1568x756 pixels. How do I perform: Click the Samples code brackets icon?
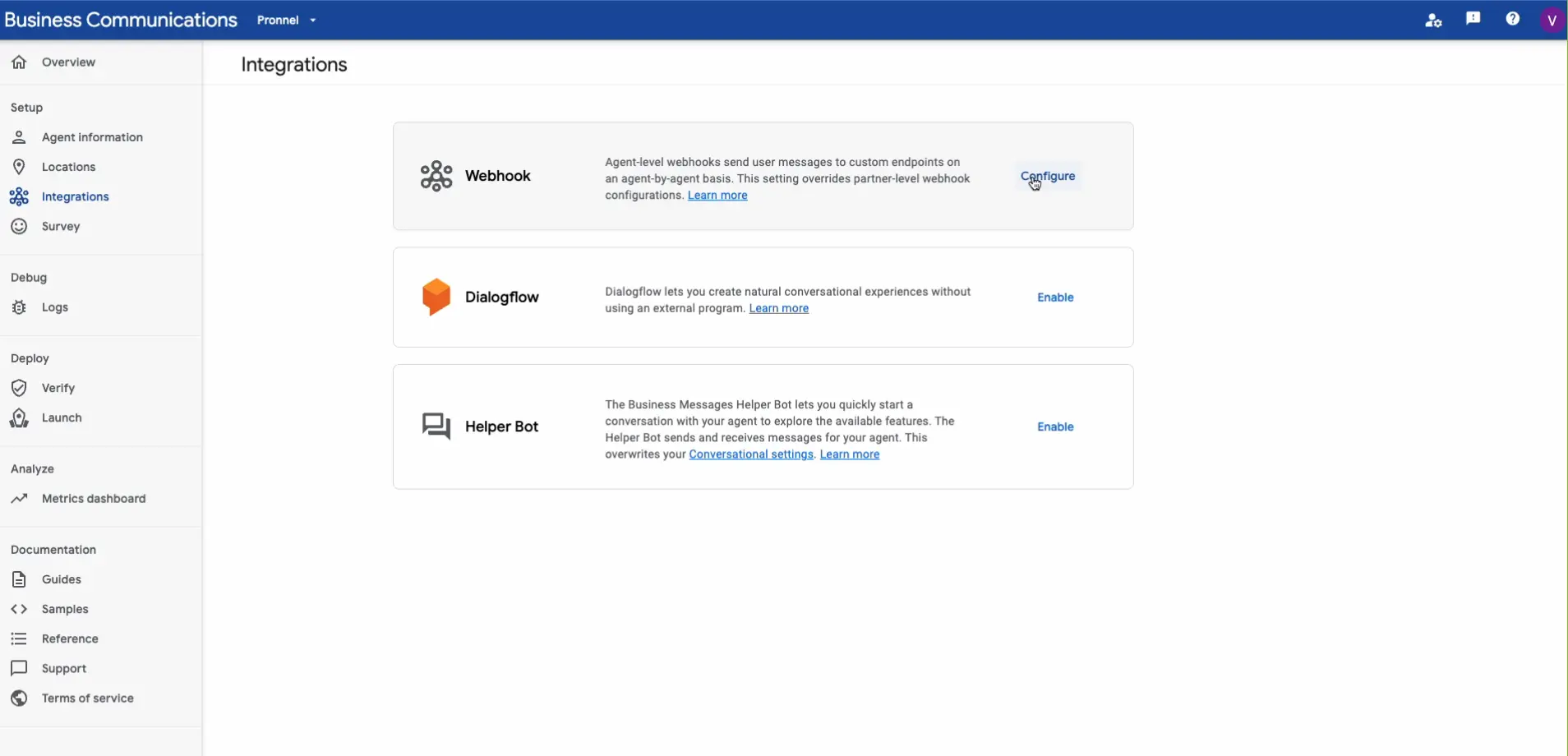19,609
